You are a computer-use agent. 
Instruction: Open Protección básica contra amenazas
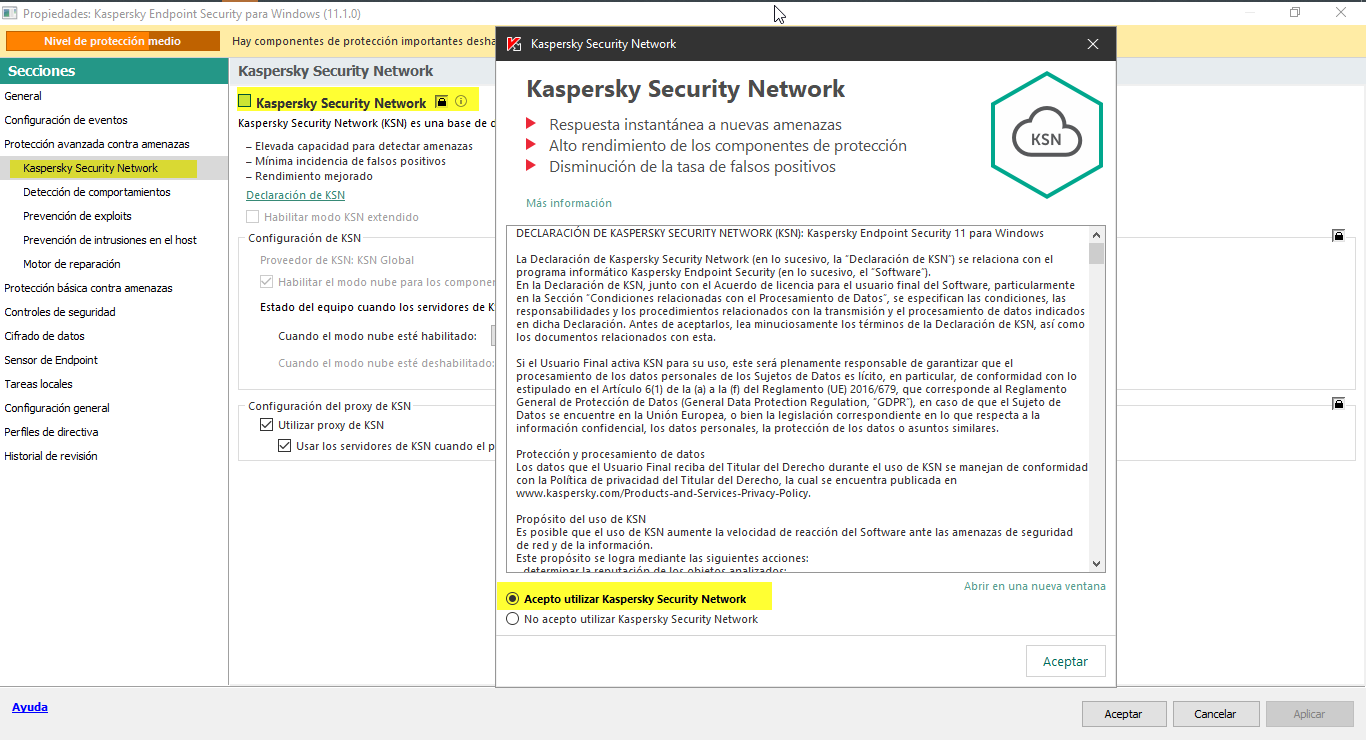pos(88,288)
